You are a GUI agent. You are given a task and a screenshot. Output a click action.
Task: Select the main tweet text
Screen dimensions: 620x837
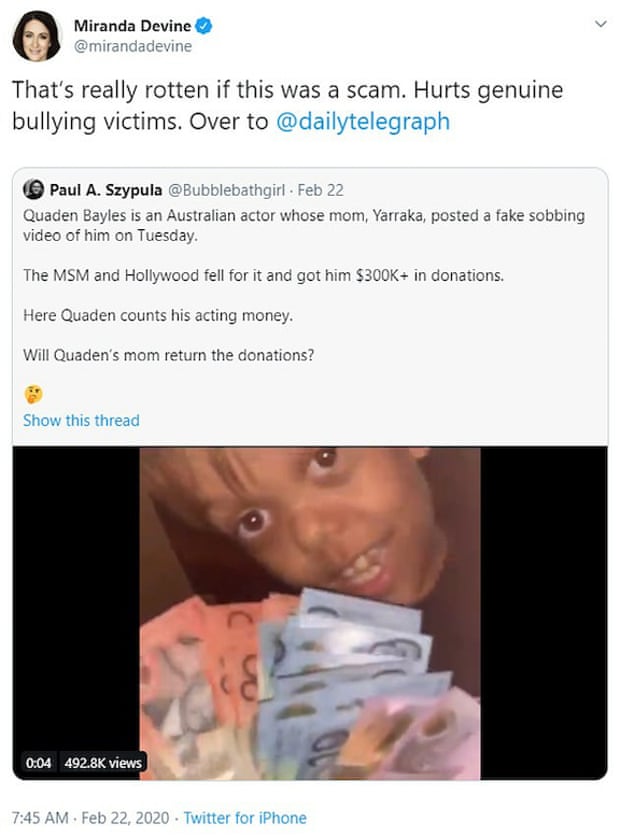pos(287,106)
